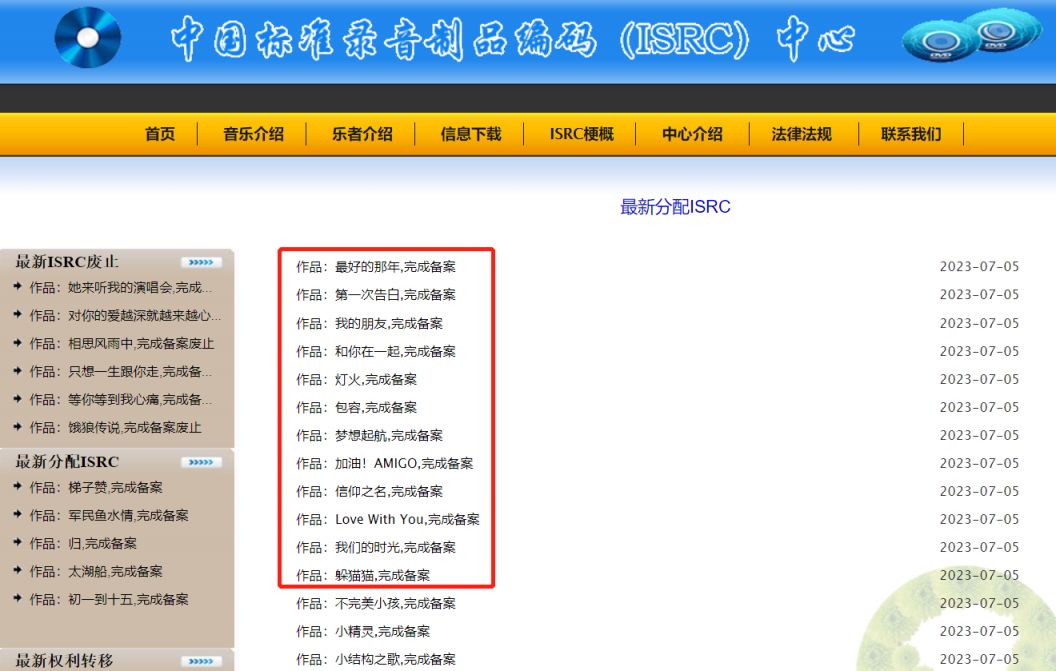Viewport: 1056px width, 671px height.
Task: Click the 最新分配ISRC page heading
Action: [x=675, y=207]
